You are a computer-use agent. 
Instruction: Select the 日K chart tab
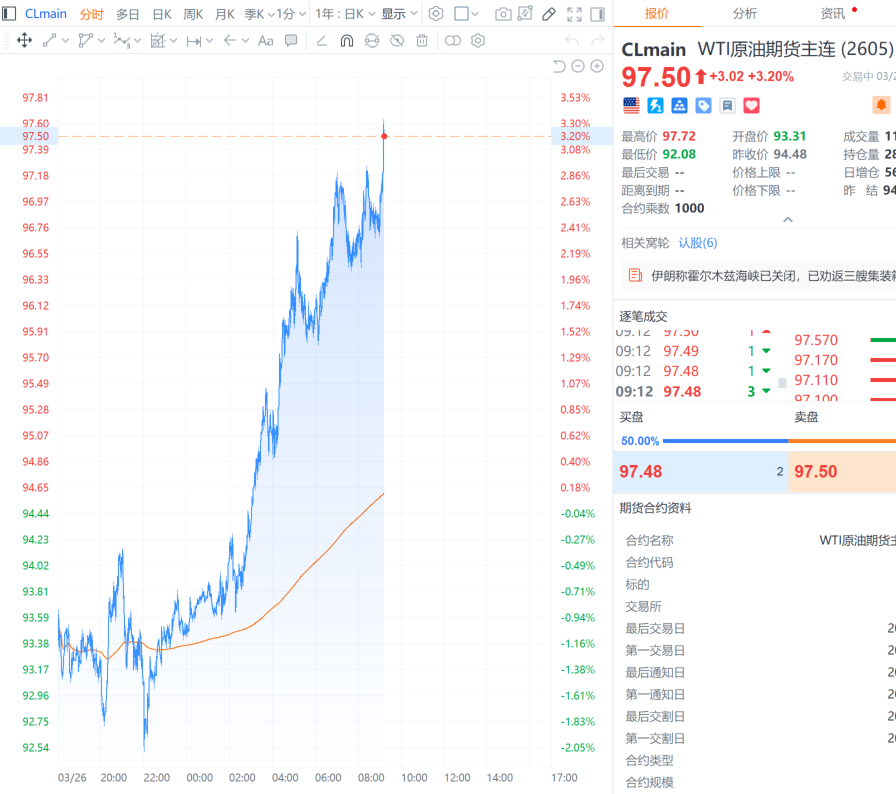pyautogui.click(x=161, y=14)
